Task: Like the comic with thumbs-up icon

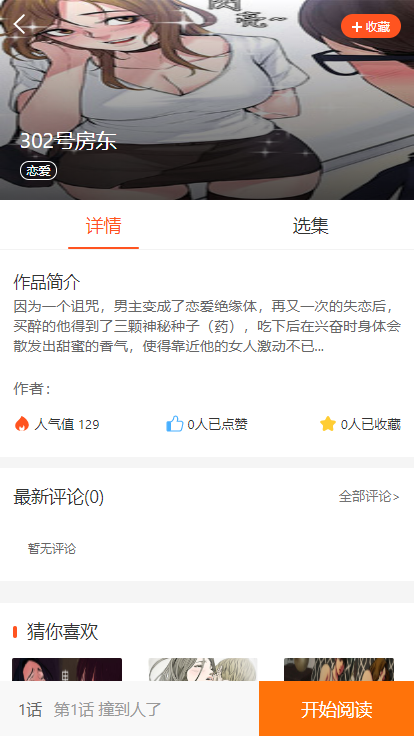Action: (x=175, y=424)
